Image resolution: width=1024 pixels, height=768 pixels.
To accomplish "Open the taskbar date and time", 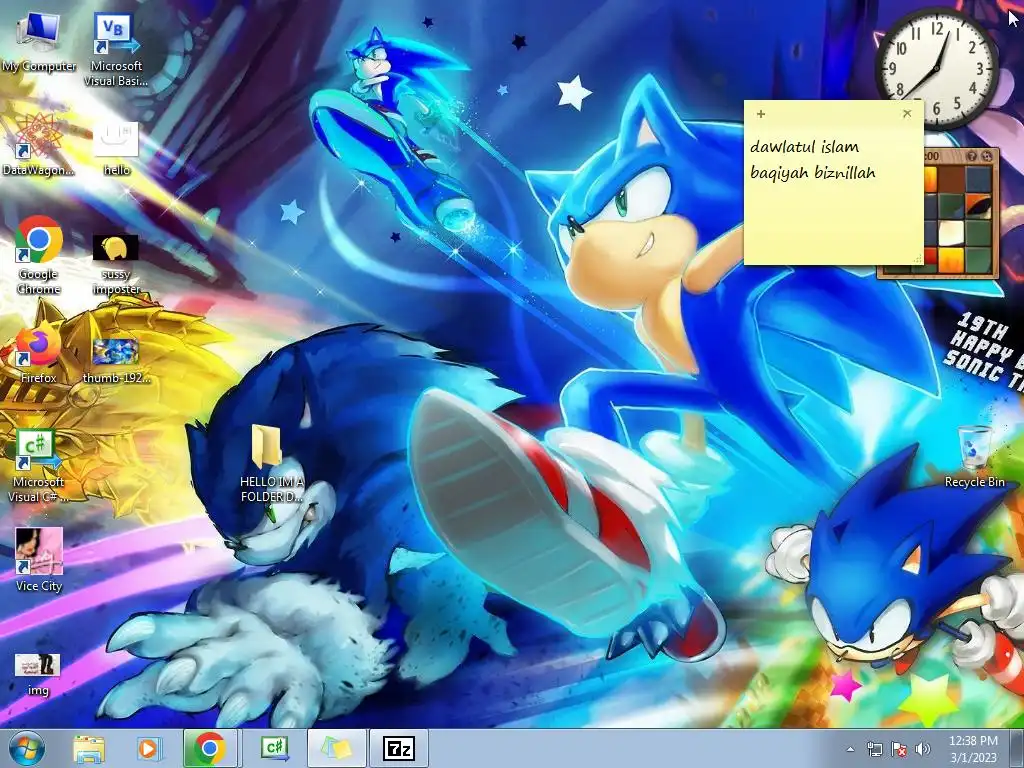I will (973, 749).
